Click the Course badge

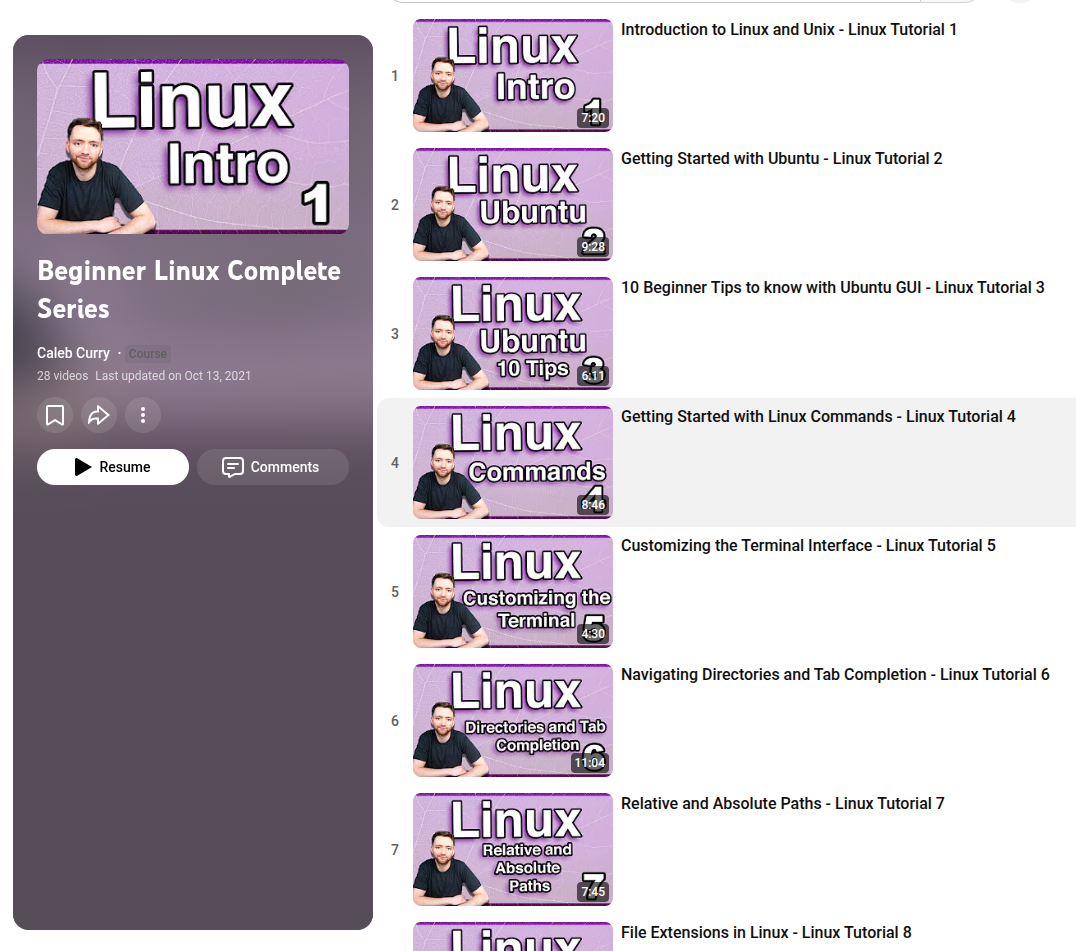coord(148,354)
